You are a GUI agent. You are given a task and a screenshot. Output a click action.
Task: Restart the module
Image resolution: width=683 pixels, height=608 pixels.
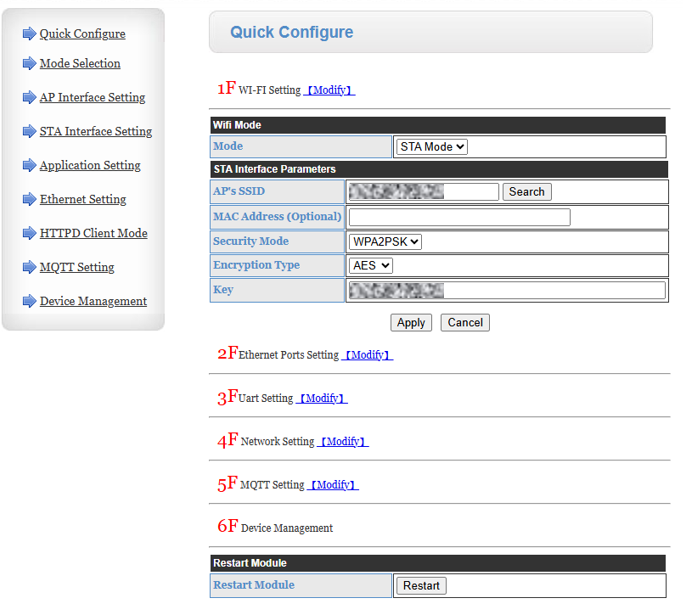(x=421, y=586)
